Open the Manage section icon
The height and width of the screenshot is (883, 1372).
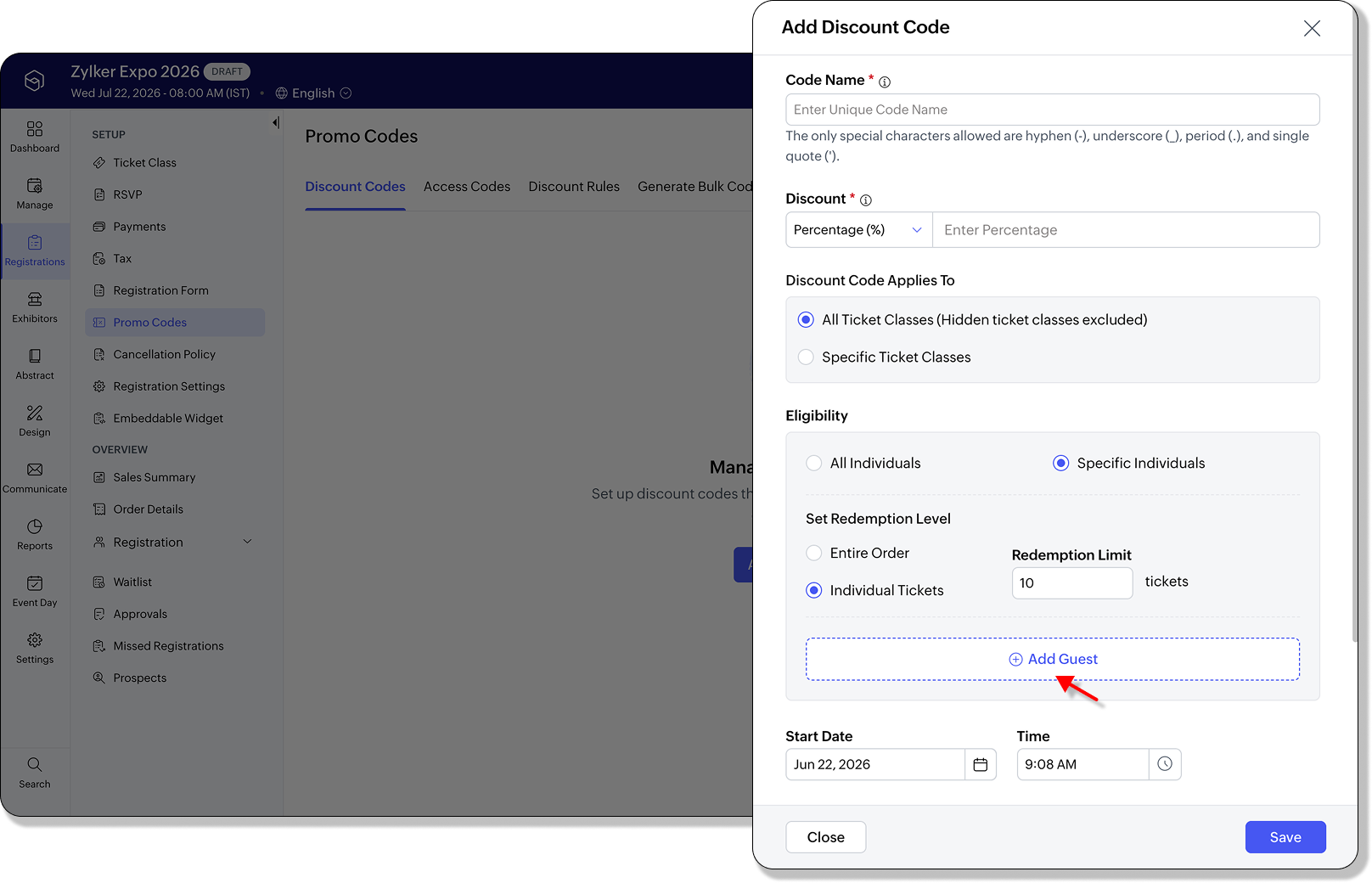[35, 186]
